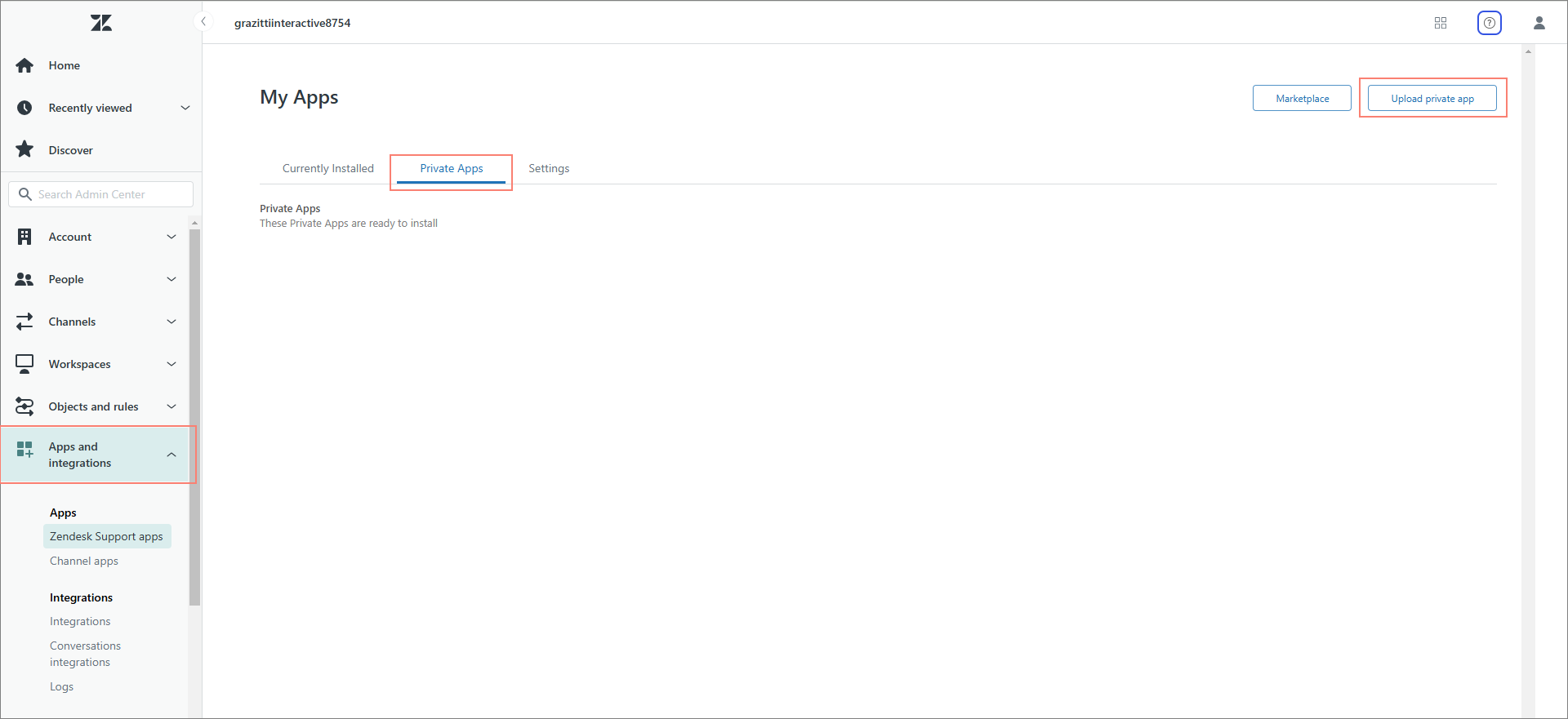Expand the Account menu chevron
The image size is (1568, 719).
pyautogui.click(x=171, y=237)
